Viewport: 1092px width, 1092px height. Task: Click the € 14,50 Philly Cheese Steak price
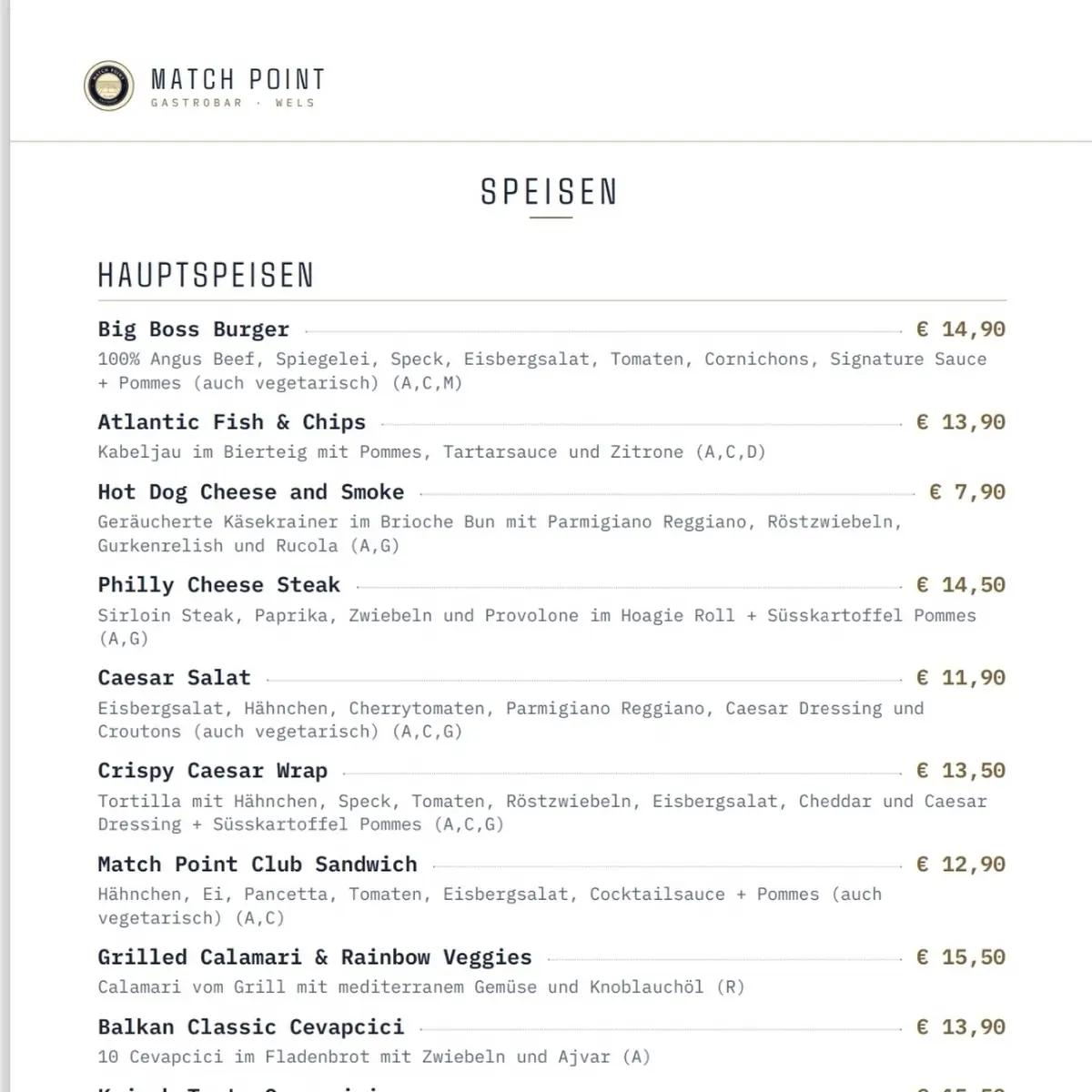tap(961, 585)
